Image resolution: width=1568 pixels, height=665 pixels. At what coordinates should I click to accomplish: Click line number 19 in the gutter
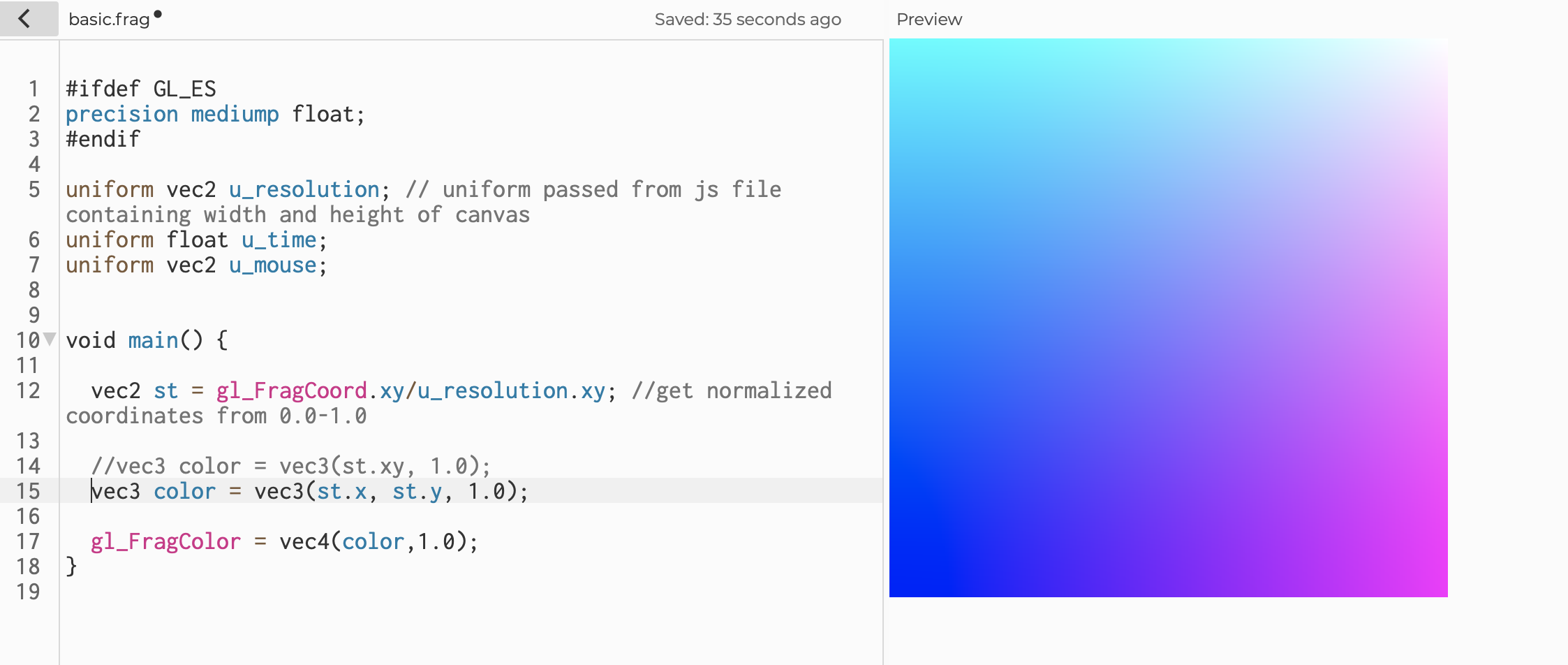coord(29,592)
